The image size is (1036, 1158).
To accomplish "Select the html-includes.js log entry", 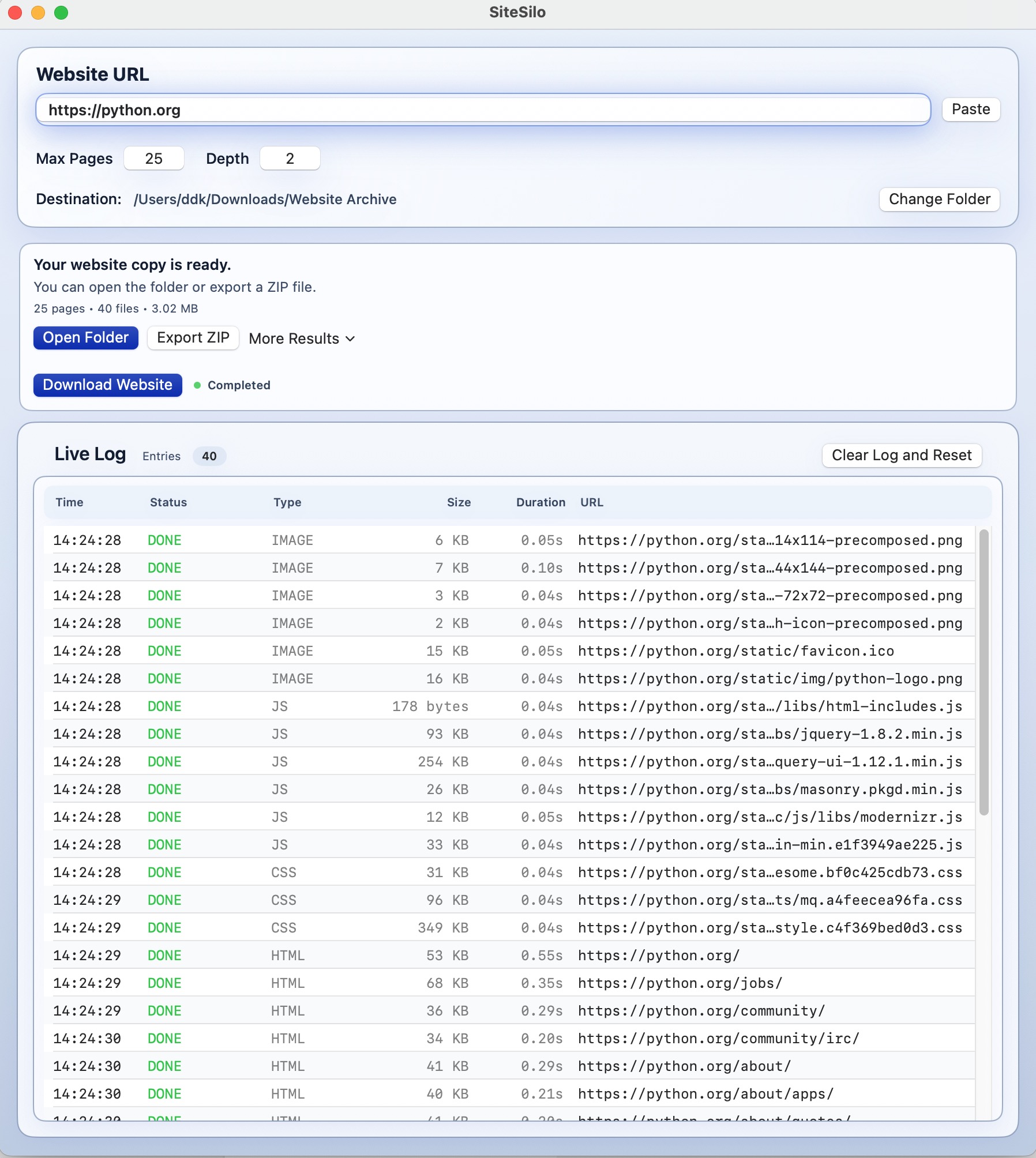I will click(x=509, y=706).
